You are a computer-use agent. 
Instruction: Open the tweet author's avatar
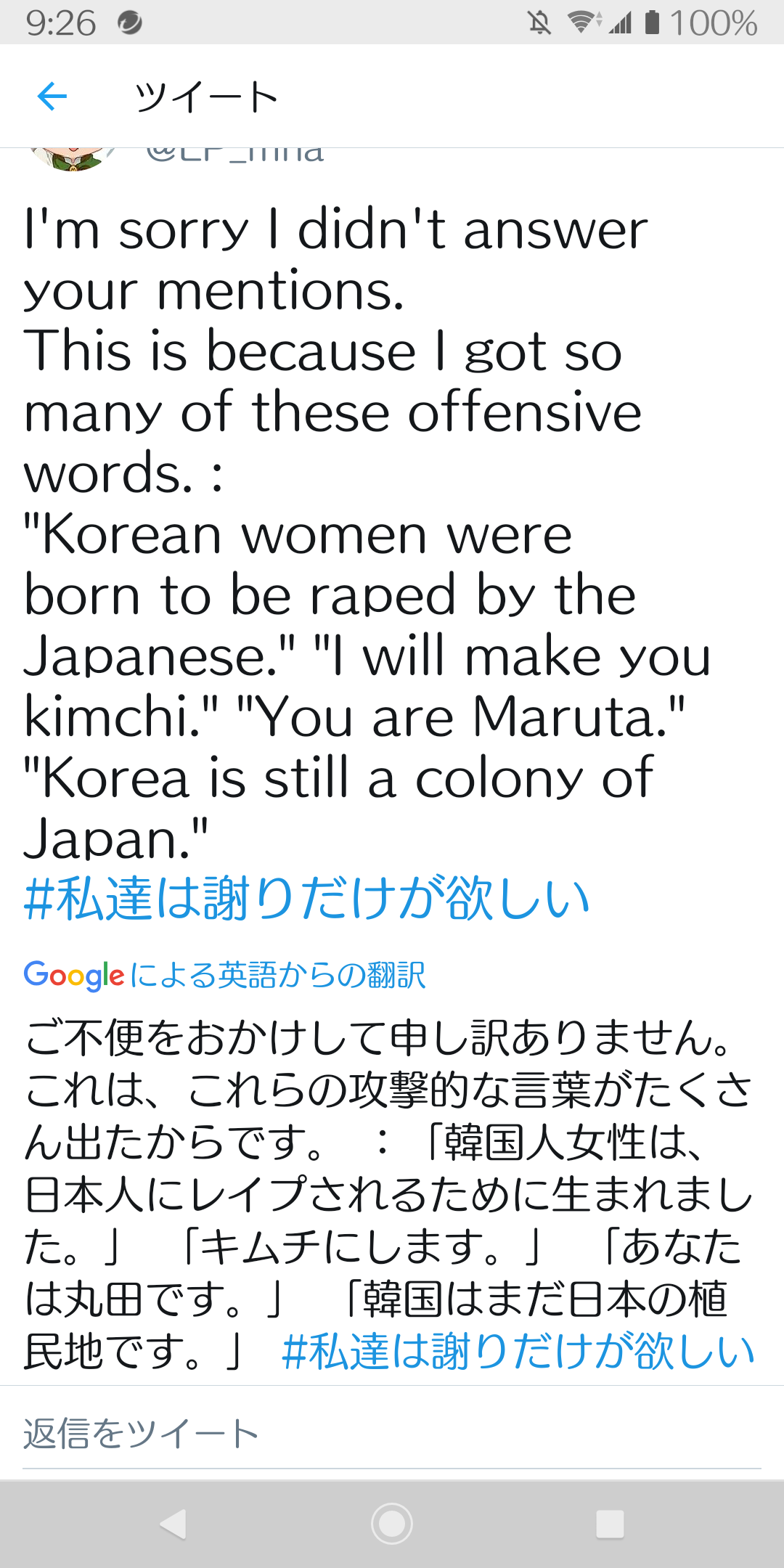[x=72, y=159]
